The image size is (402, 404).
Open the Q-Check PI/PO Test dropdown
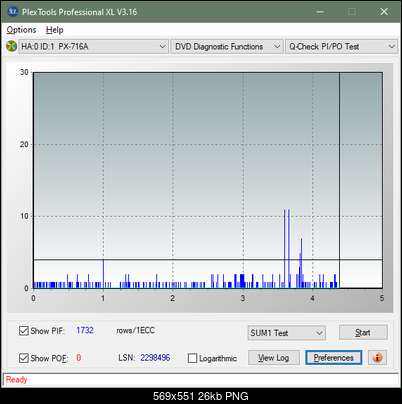click(x=341, y=47)
